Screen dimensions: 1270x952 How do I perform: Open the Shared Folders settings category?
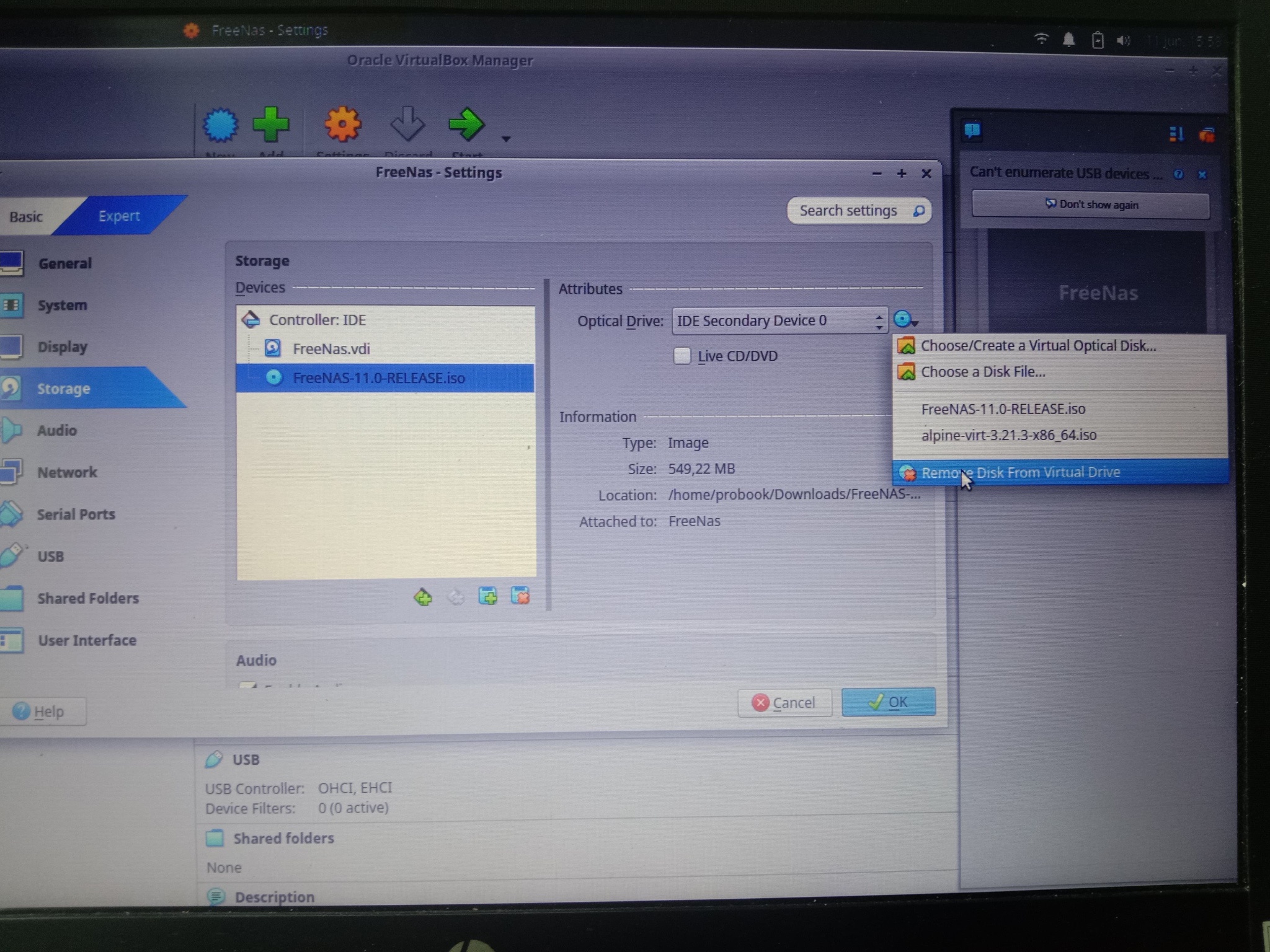[87, 598]
